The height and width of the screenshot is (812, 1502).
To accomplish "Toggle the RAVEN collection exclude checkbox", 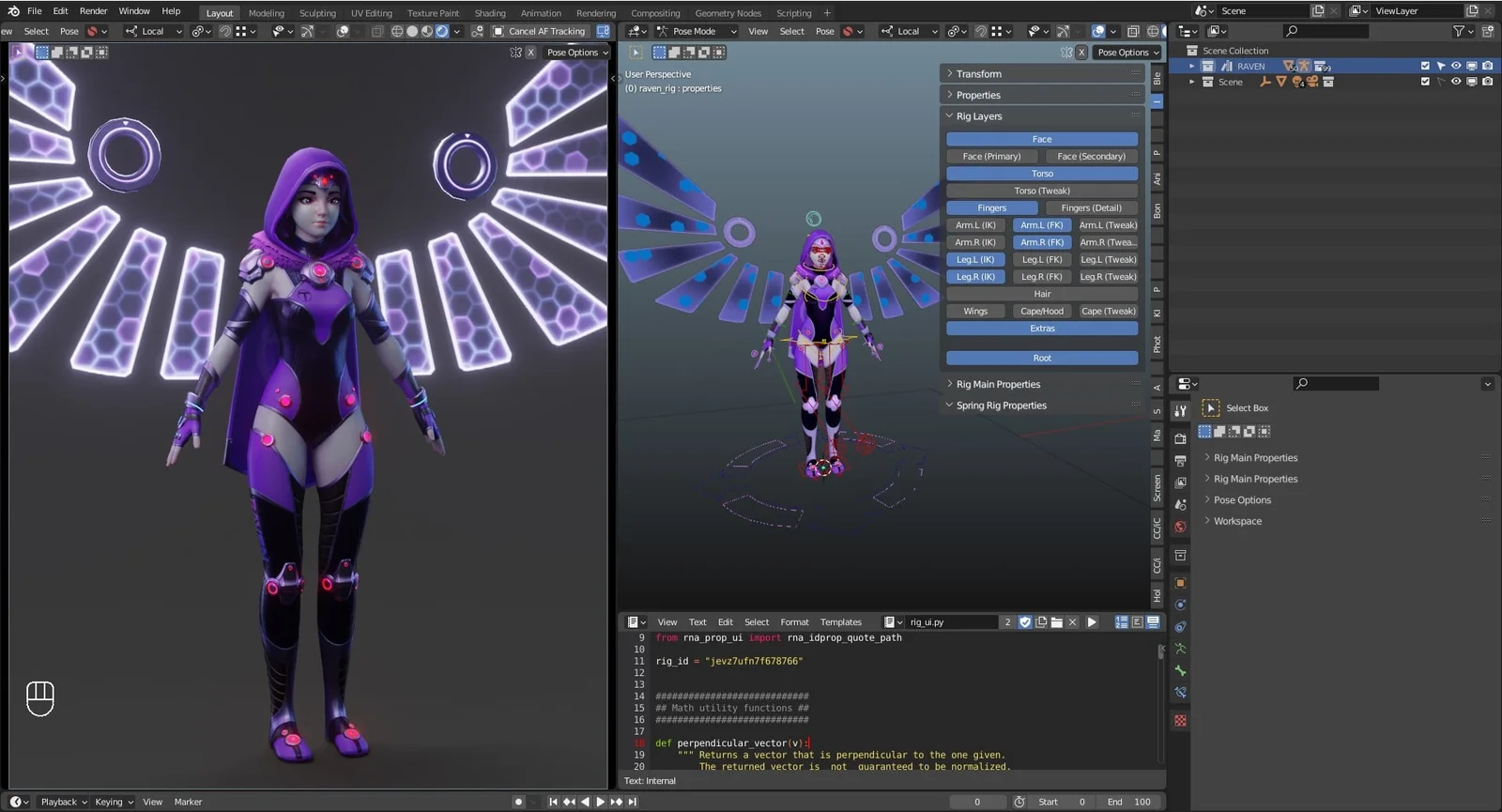I will pos(1425,66).
